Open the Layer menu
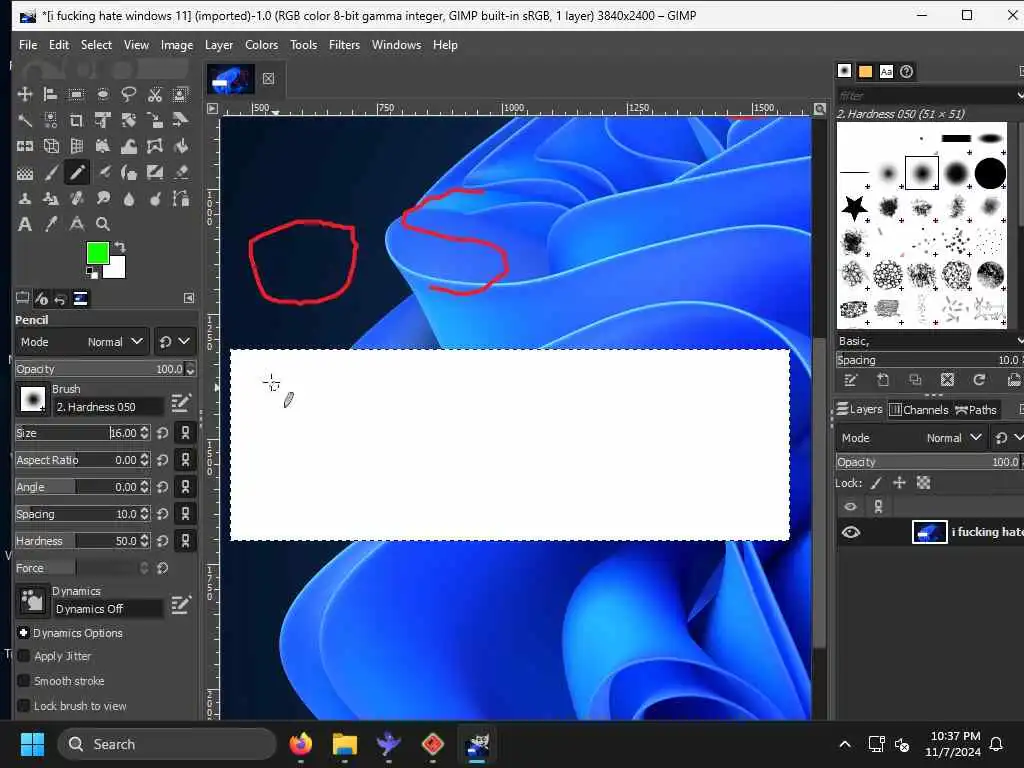Image resolution: width=1024 pixels, height=768 pixels. tap(219, 44)
